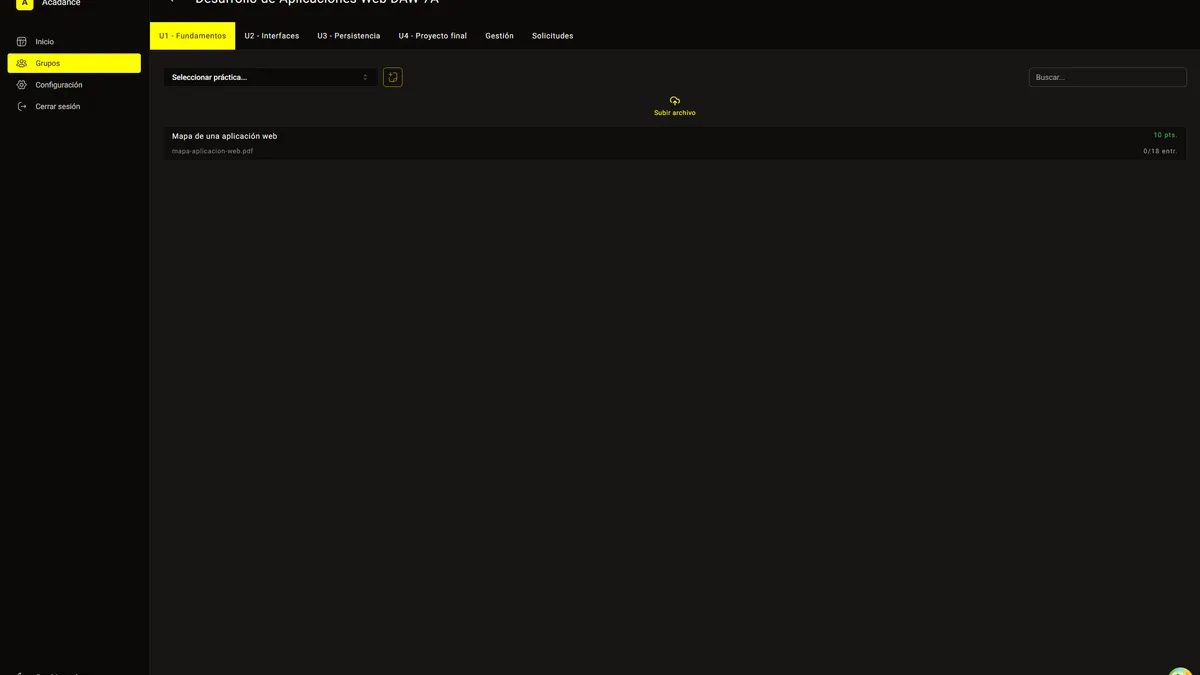Click the Grupos people icon
Image resolution: width=1200 pixels, height=675 pixels.
point(22,63)
